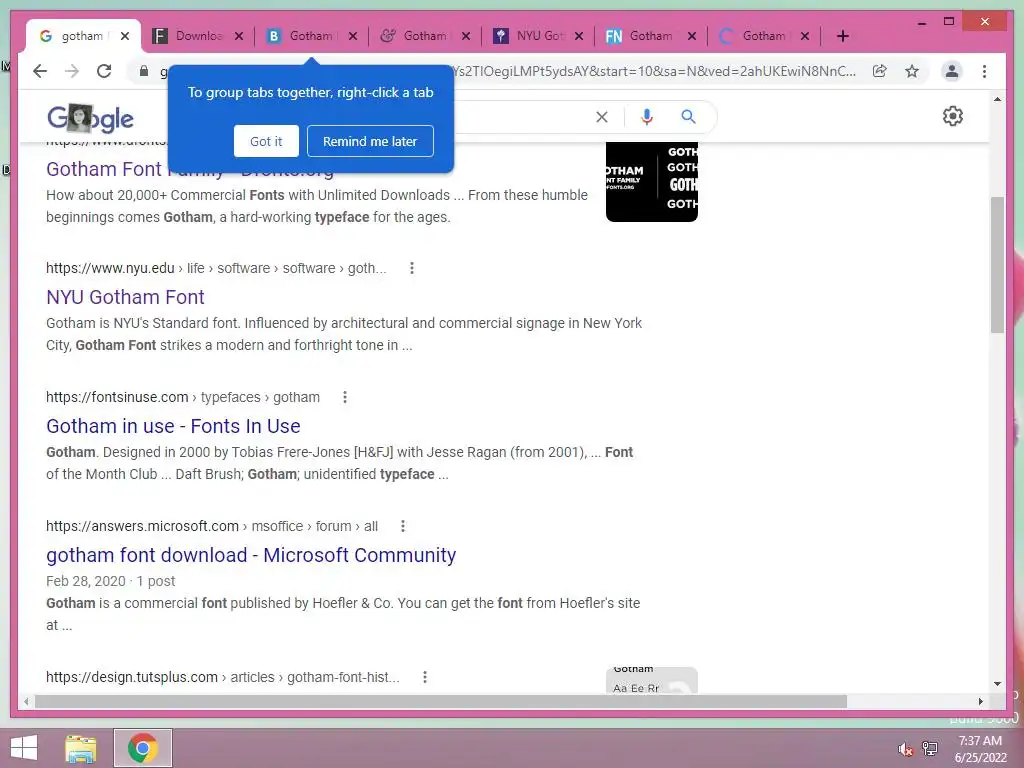This screenshot has width=1024, height=768.
Task: Open Gotham in use - Fonts In Use
Action: 173,426
